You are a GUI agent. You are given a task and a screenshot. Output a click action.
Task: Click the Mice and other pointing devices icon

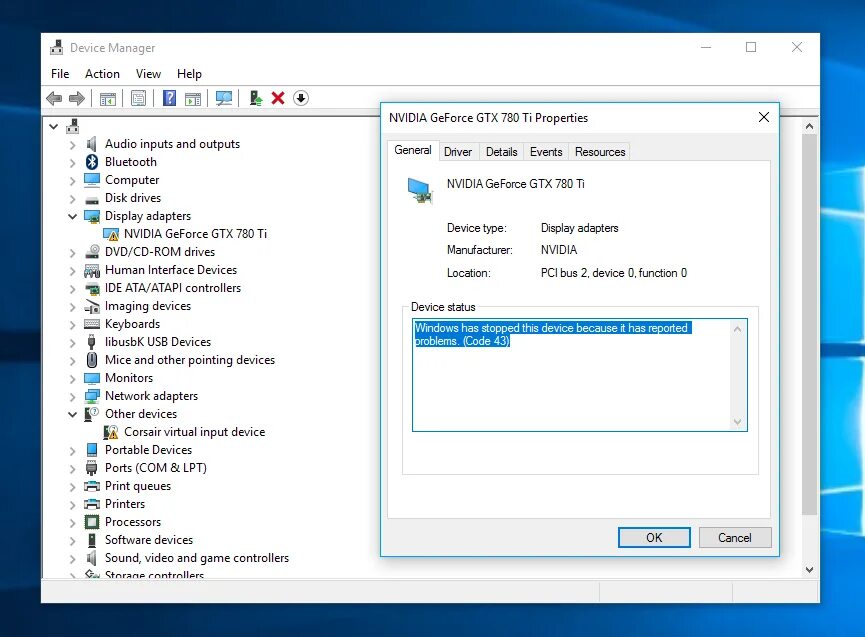click(x=92, y=360)
